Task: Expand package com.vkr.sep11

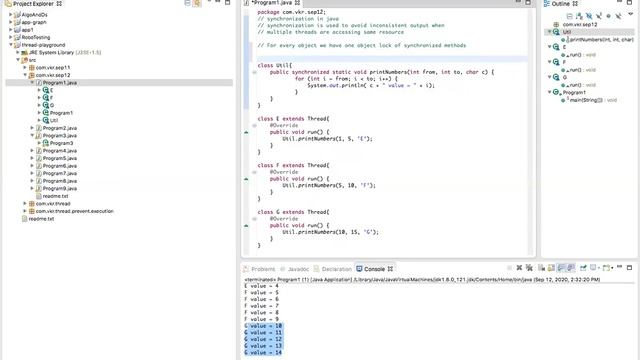Action: 25,67
